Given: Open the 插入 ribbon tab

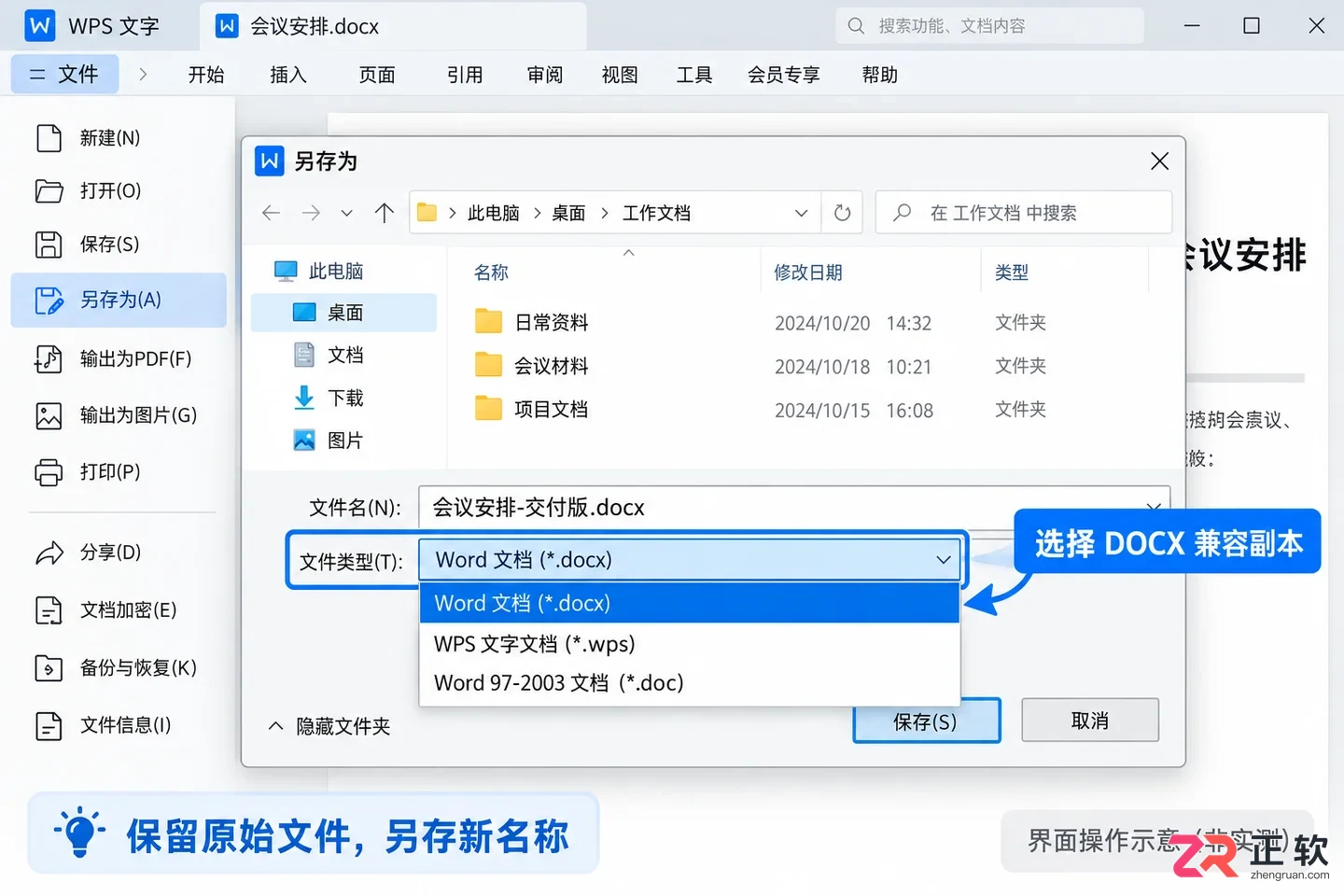Looking at the screenshot, I should (x=288, y=75).
